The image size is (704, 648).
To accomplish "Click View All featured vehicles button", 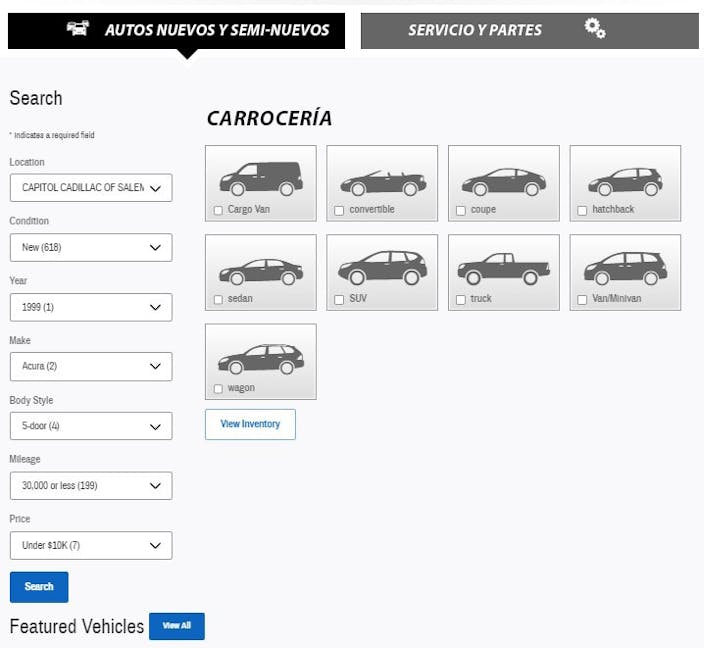I will click(177, 626).
